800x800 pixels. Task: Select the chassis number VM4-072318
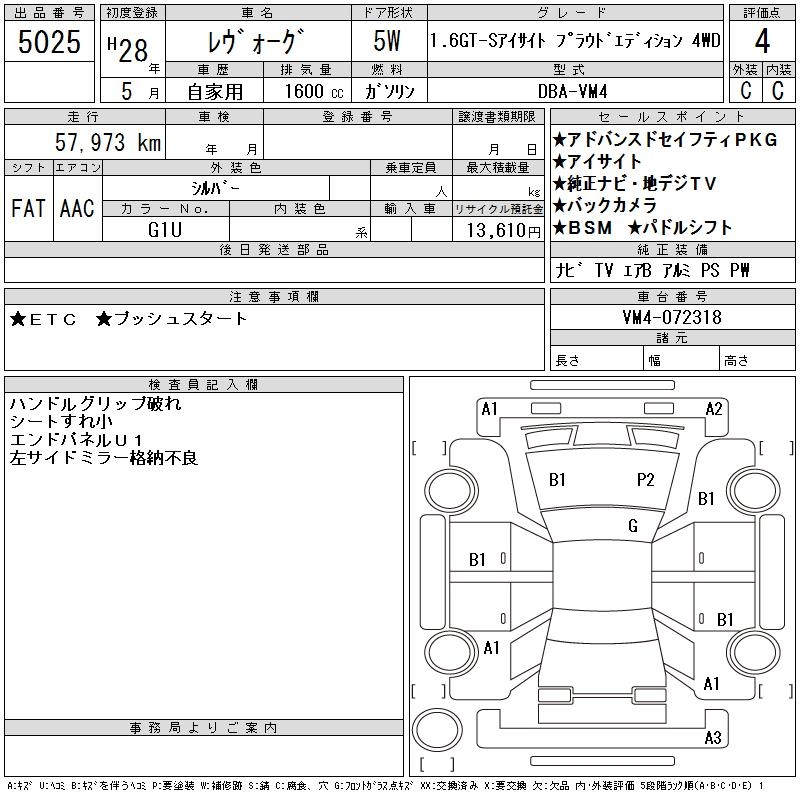click(x=671, y=318)
